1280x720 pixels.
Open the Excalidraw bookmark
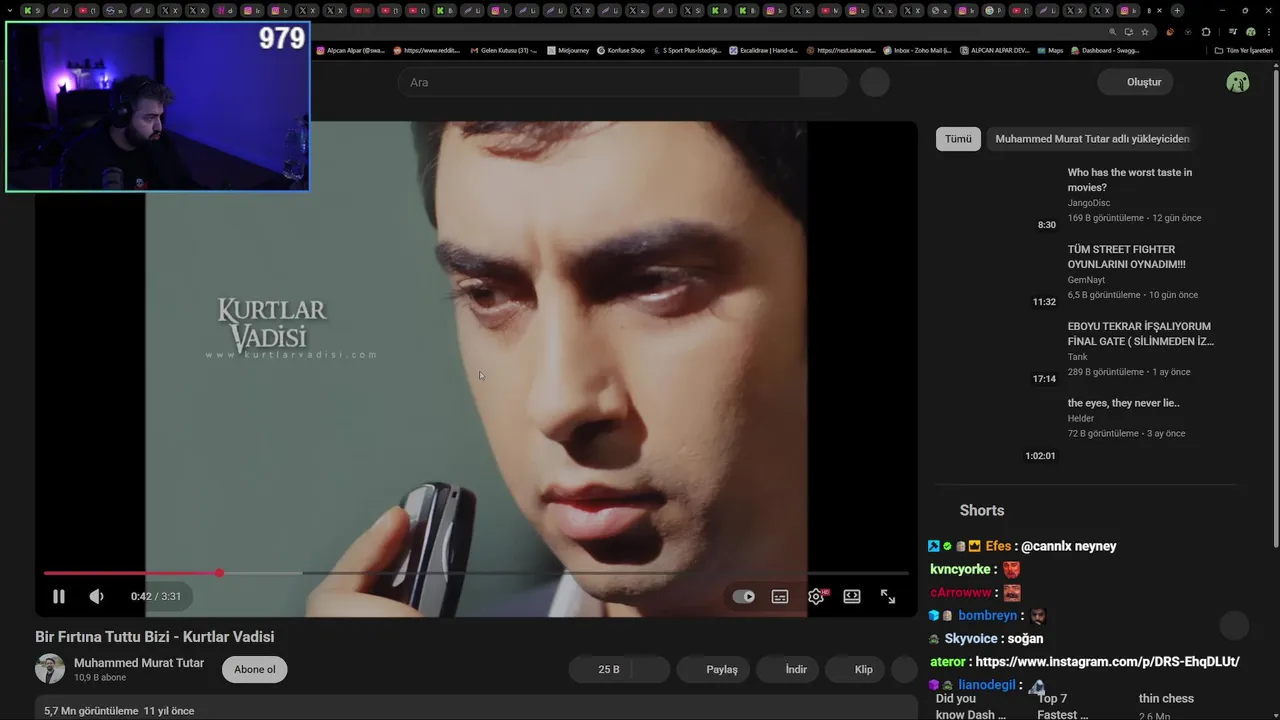pos(763,50)
